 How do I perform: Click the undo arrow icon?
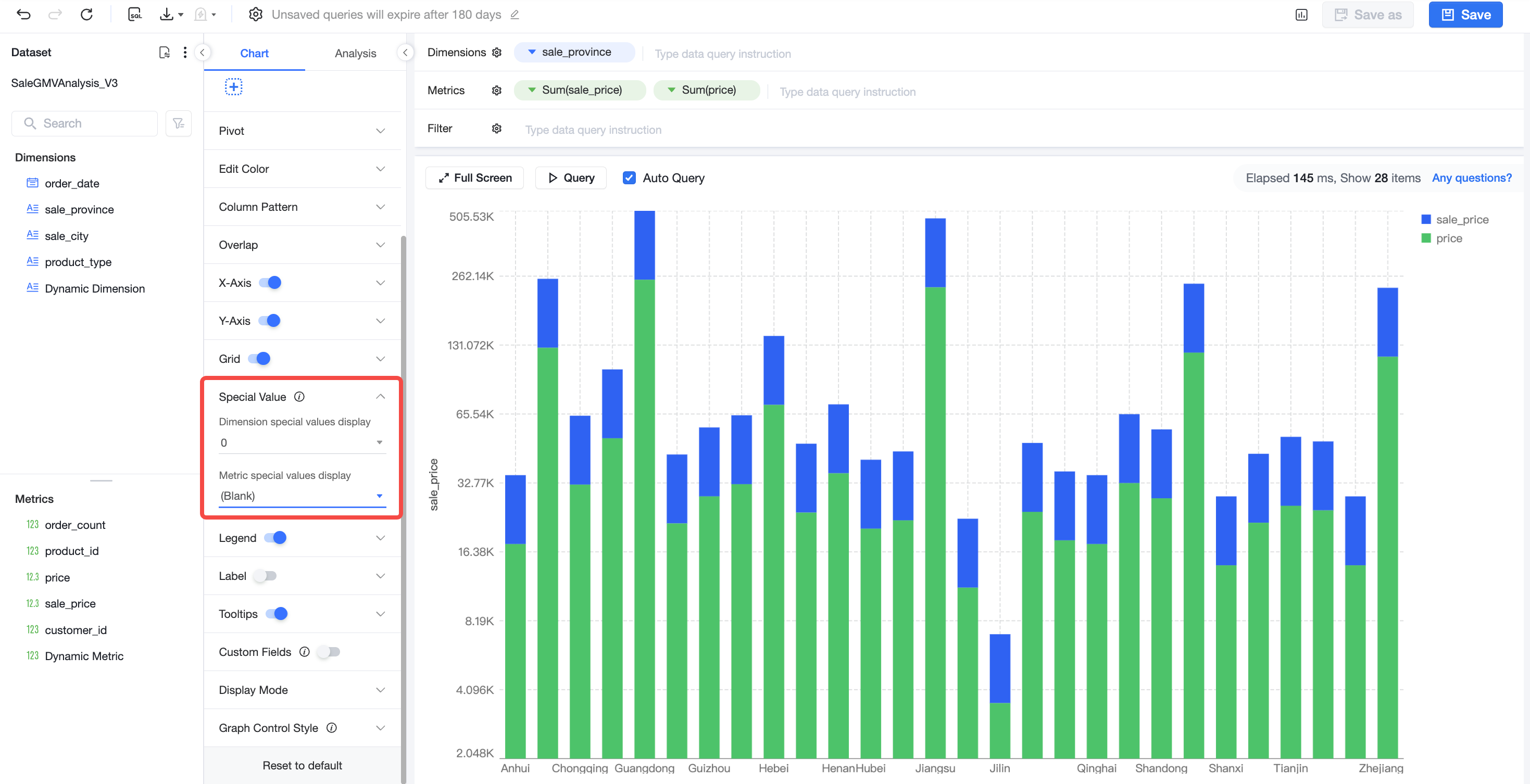click(x=24, y=14)
